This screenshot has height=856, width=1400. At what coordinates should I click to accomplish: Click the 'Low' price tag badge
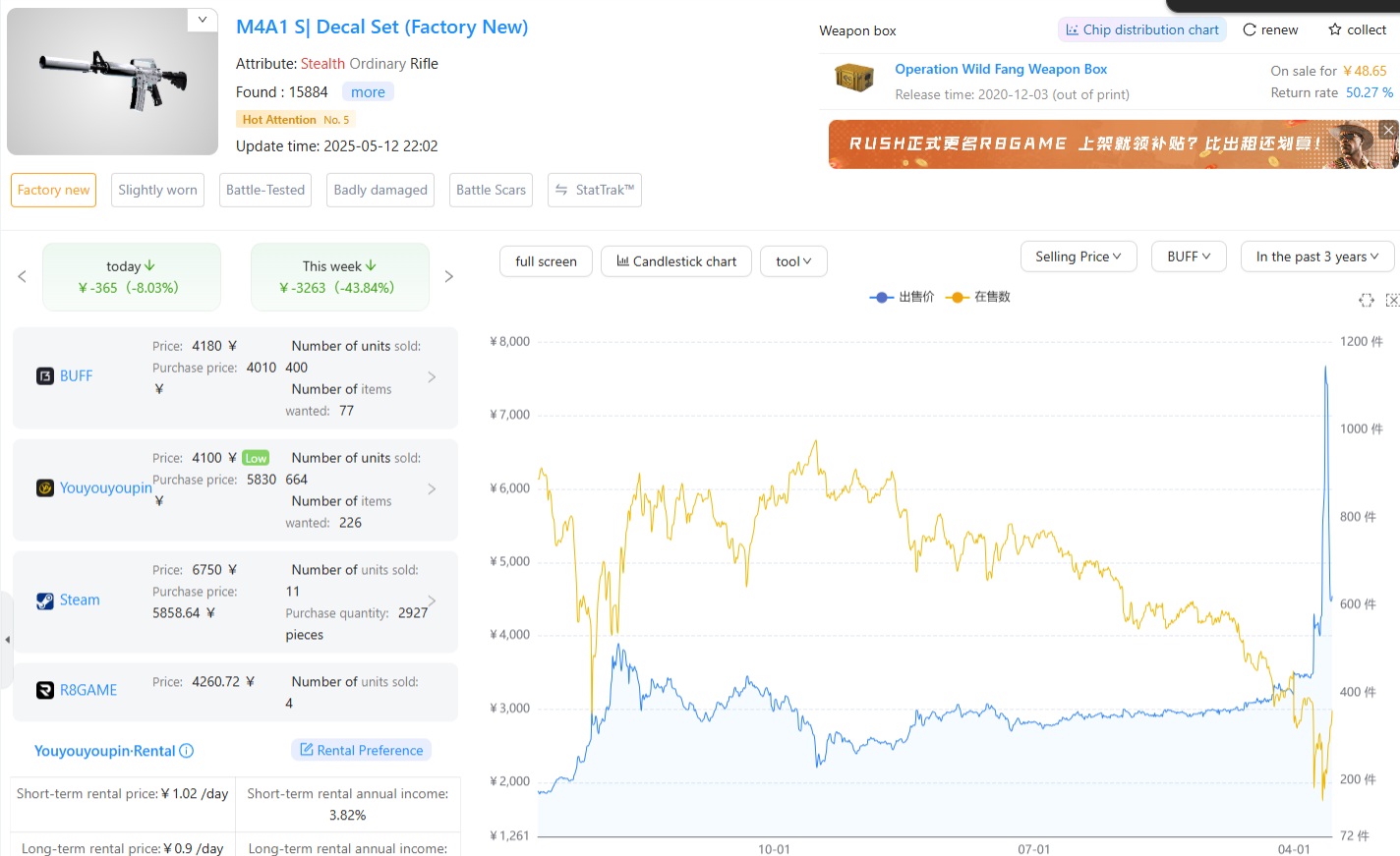[x=256, y=458]
